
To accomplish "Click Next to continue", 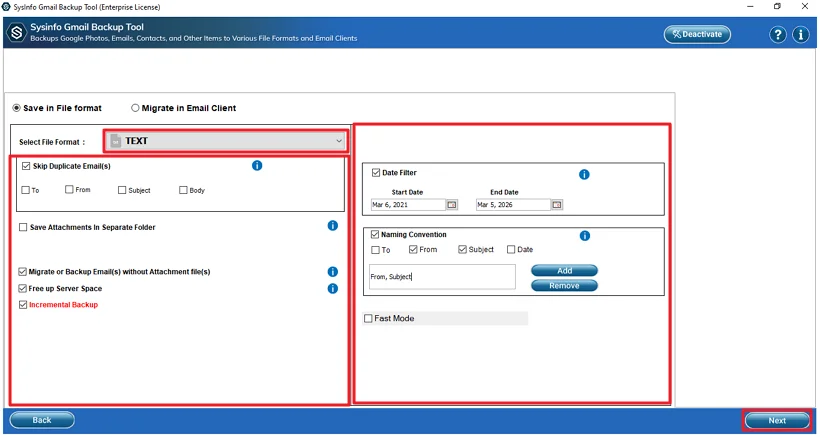I will (x=777, y=420).
